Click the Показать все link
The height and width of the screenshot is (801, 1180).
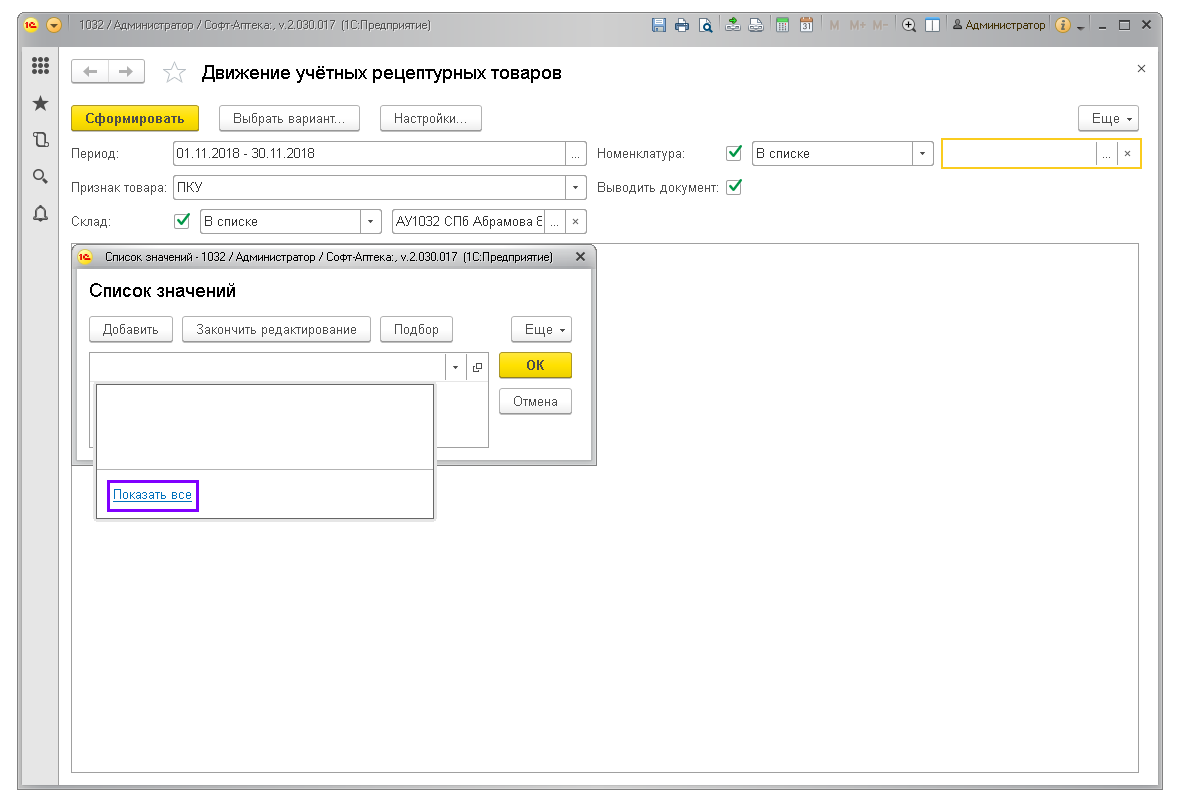[x=152, y=495]
